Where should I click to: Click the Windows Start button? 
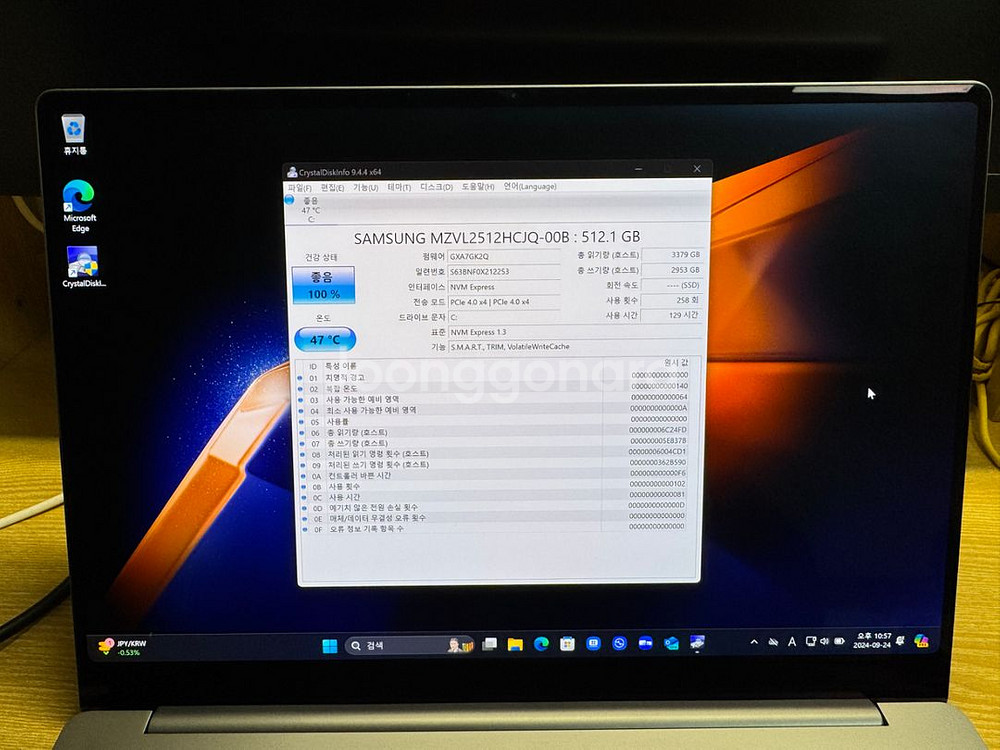[x=329, y=645]
